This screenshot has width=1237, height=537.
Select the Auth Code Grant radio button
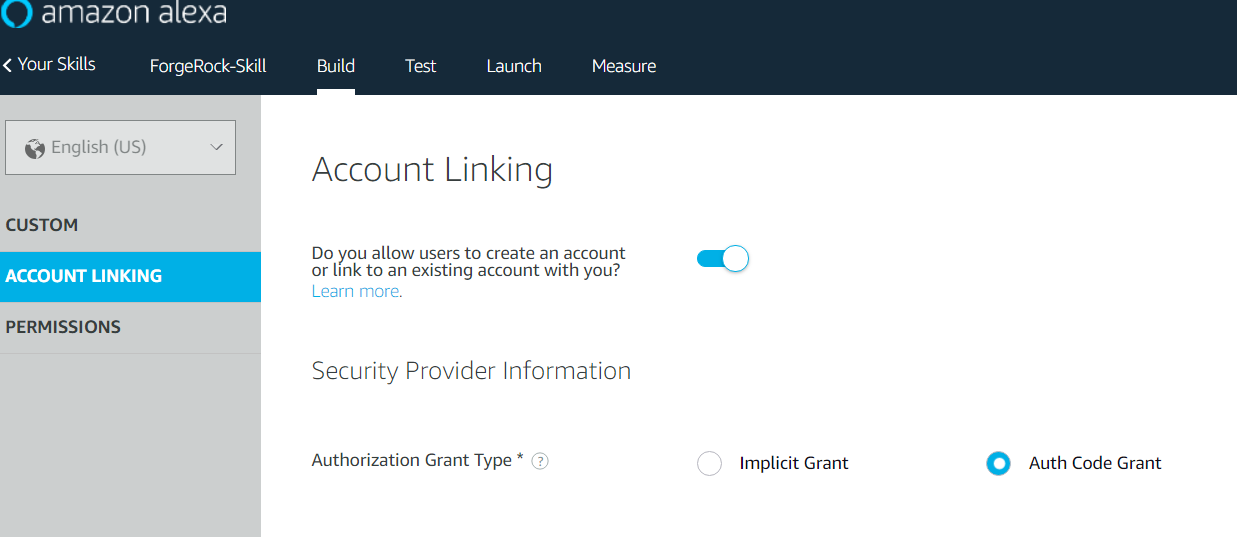(x=998, y=463)
